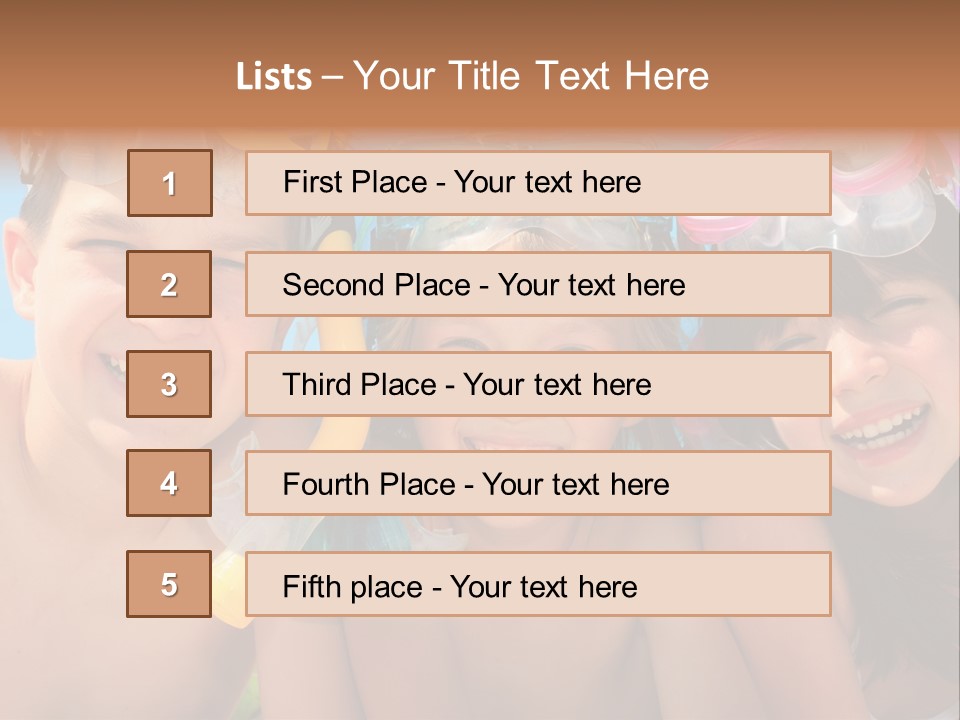Click the words 'Third Place'
This screenshot has width=960, height=720.
point(359,384)
